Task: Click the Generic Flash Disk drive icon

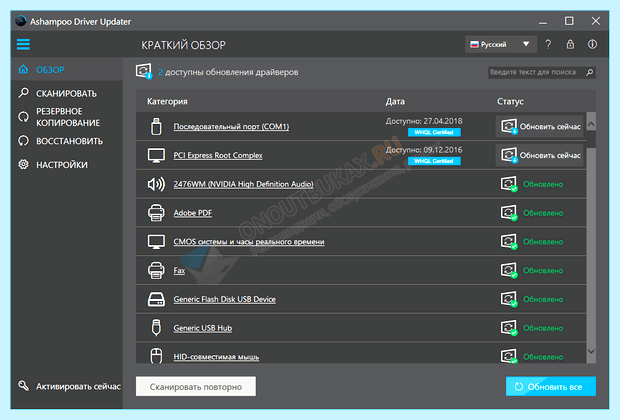Action: [156, 299]
